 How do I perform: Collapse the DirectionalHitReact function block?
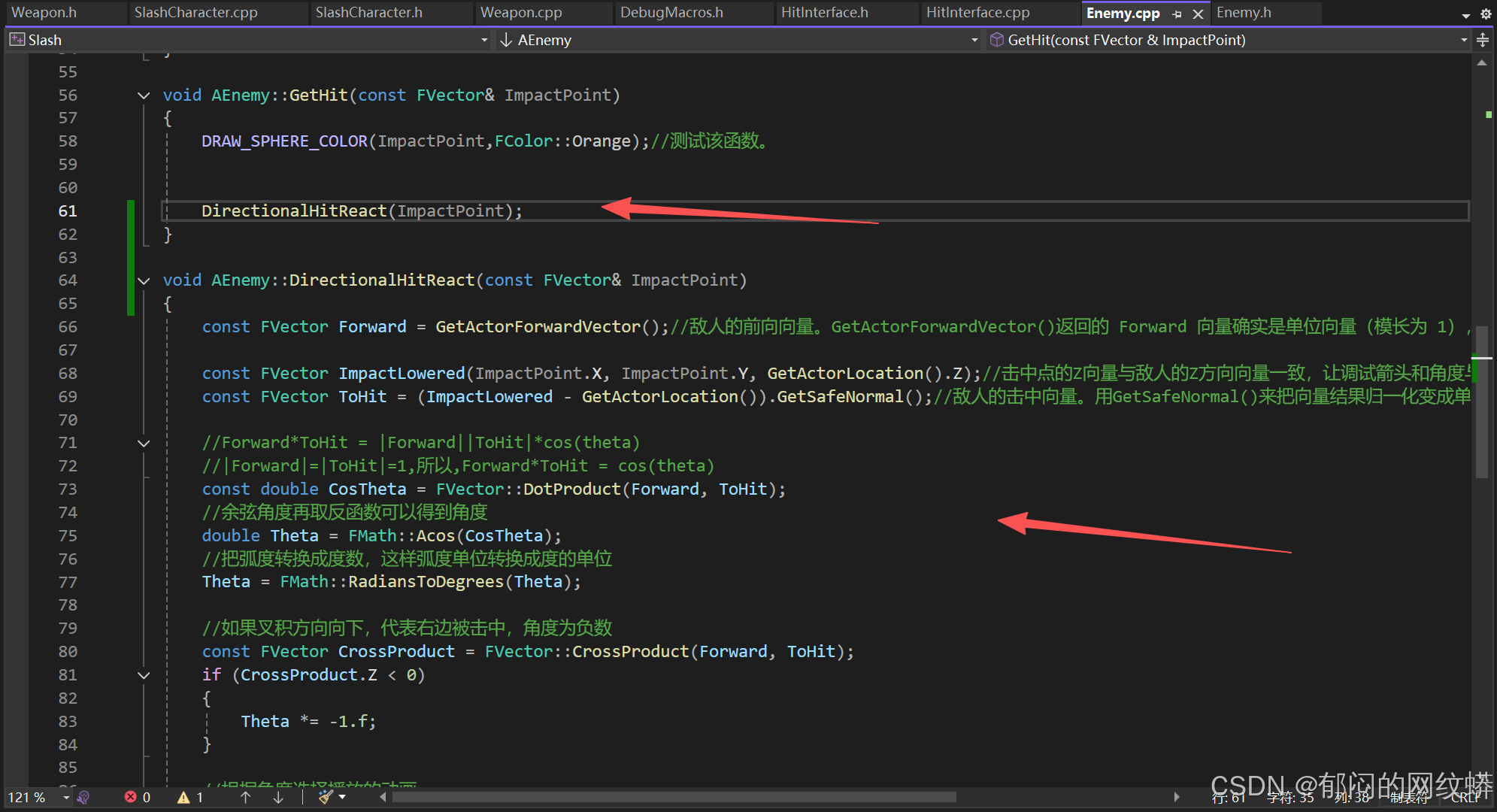point(144,280)
